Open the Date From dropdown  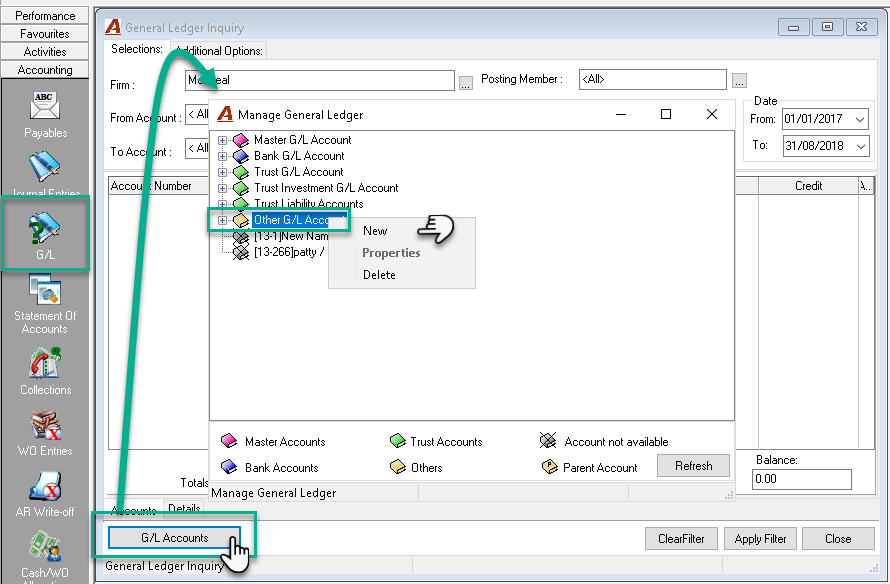click(860, 119)
